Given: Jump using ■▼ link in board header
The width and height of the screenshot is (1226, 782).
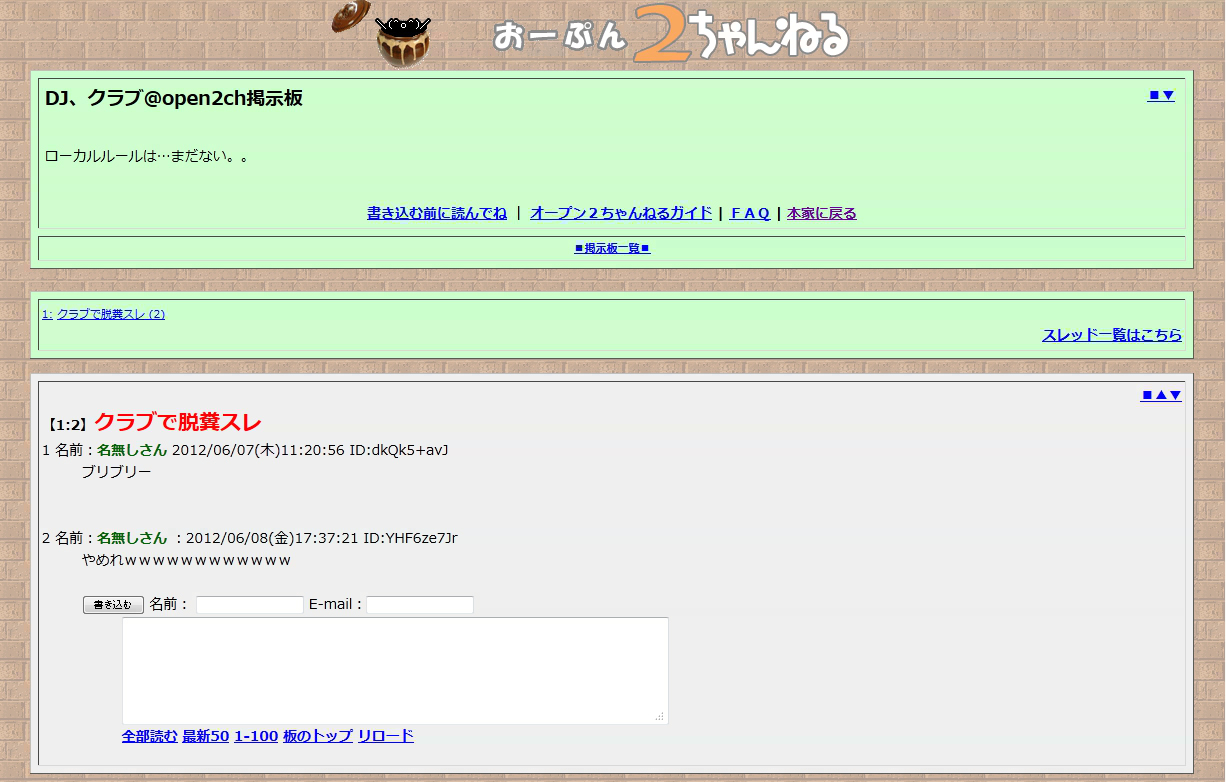Looking at the screenshot, I should tap(1161, 95).
